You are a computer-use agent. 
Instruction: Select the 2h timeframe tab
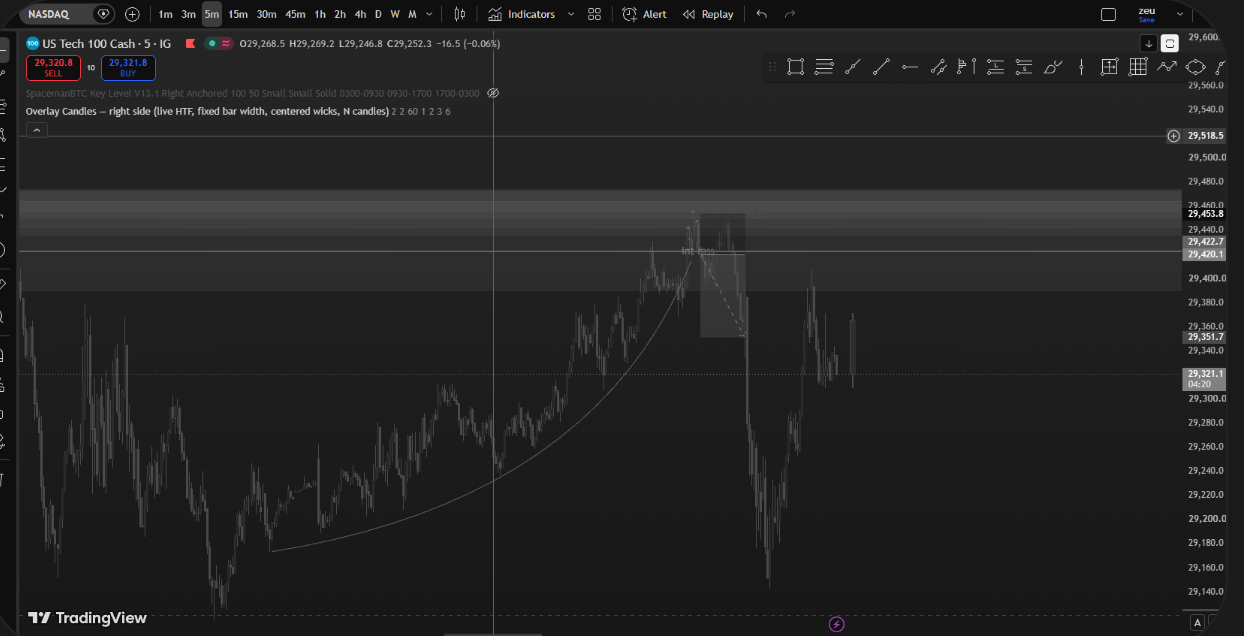click(340, 14)
